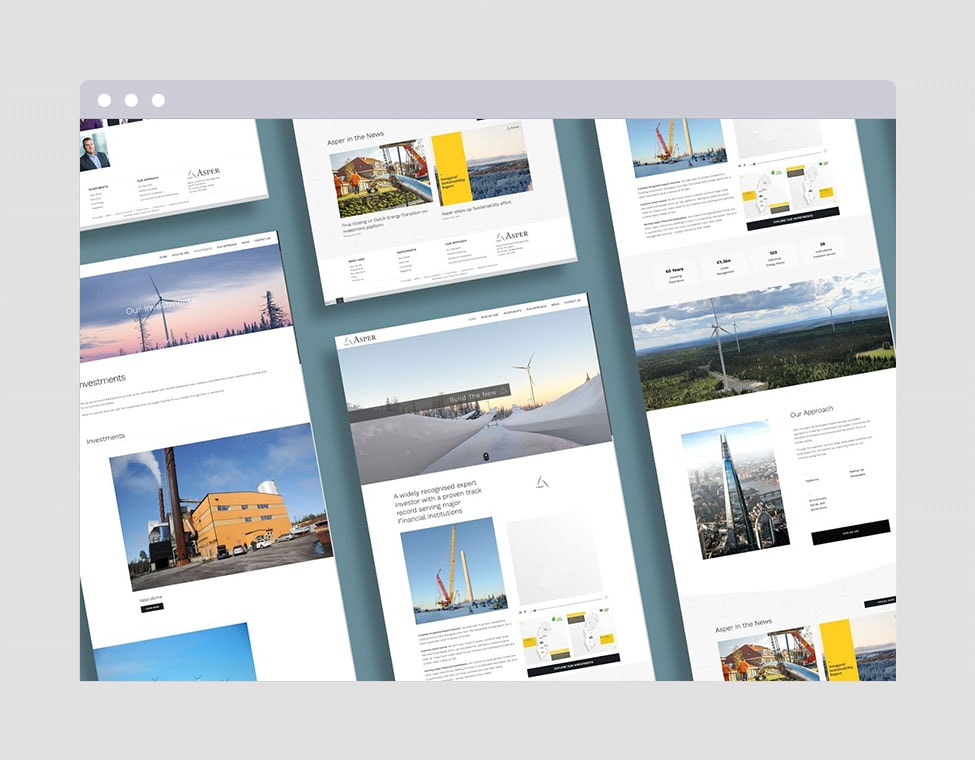Open the crane photo on the home page
This screenshot has height=760, width=975.
click(454, 570)
